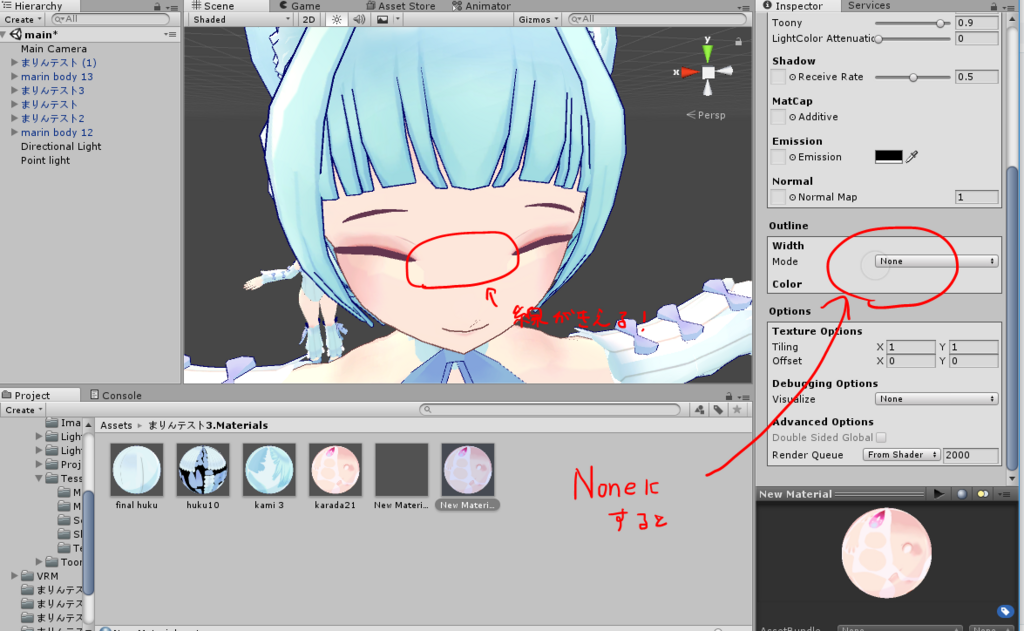Viewport: 1024px width, 631px height.
Task: Select the dark empty New Material thumbnail
Action: pos(402,470)
